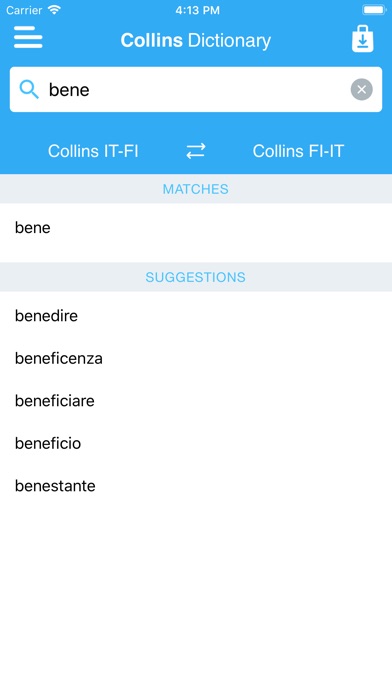Tap the Collins Dictionary title

tap(196, 40)
